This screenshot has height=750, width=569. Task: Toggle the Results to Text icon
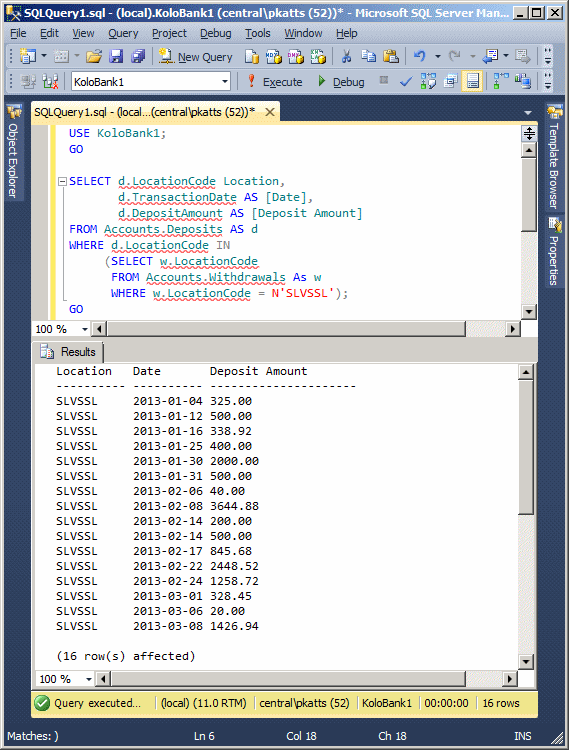472,81
